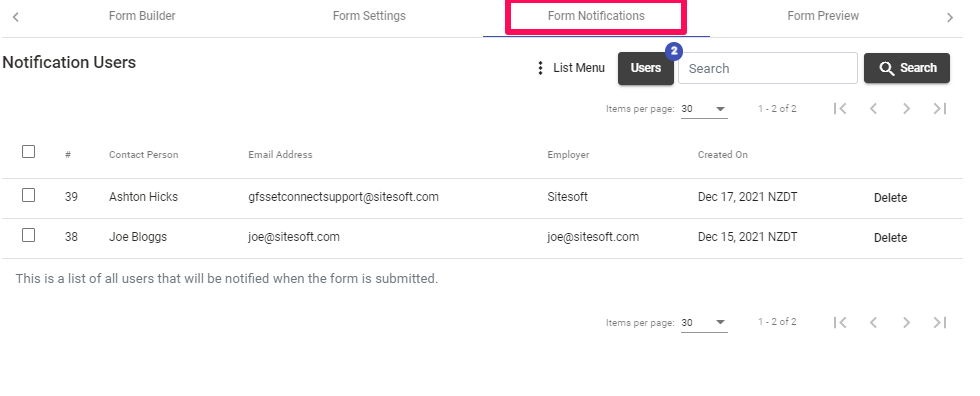This screenshot has width=980, height=396.
Task: Go to next page in bottom paginator
Action: 906,322
